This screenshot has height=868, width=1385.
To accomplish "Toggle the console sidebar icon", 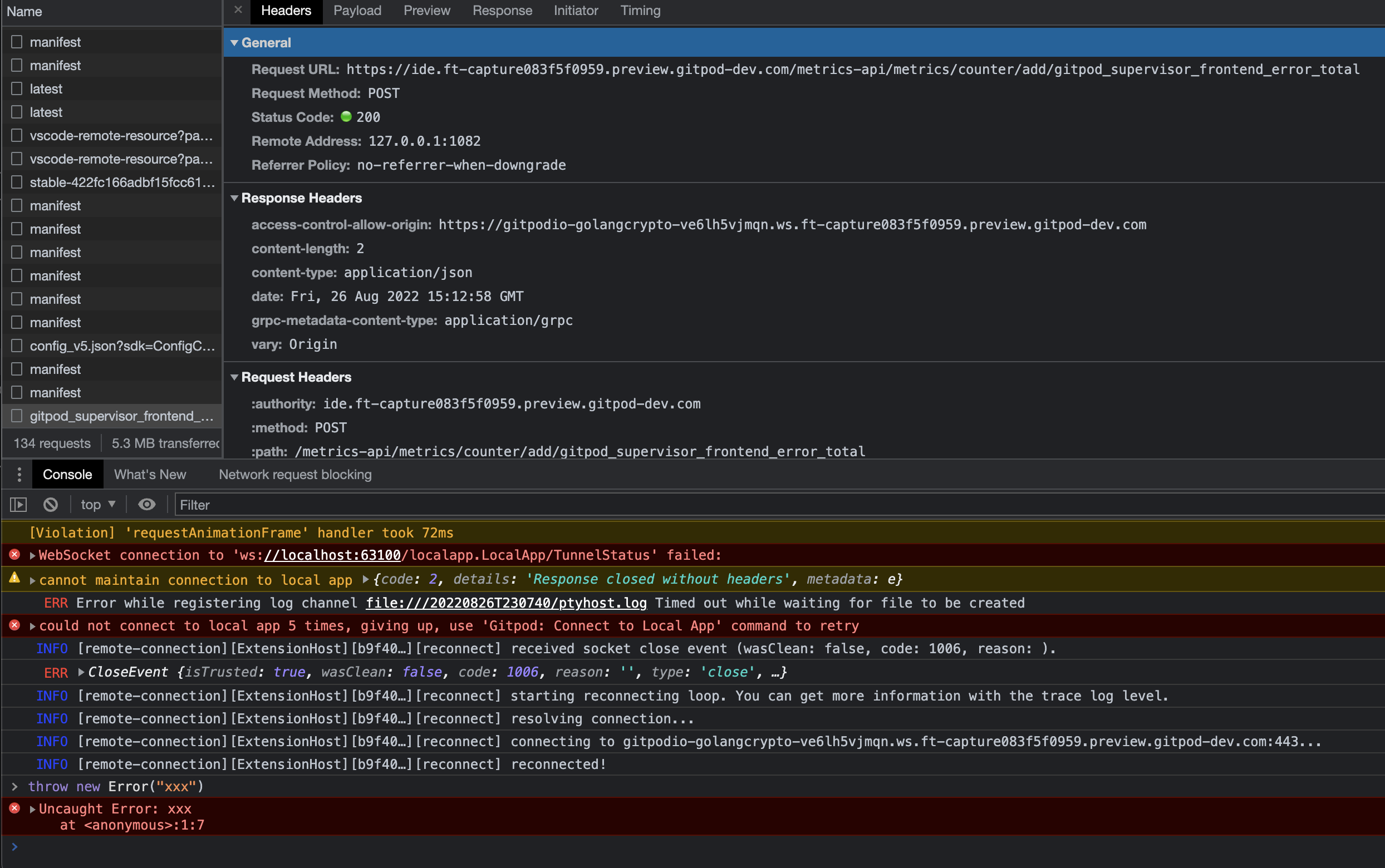I will click(x=18, y=505).
